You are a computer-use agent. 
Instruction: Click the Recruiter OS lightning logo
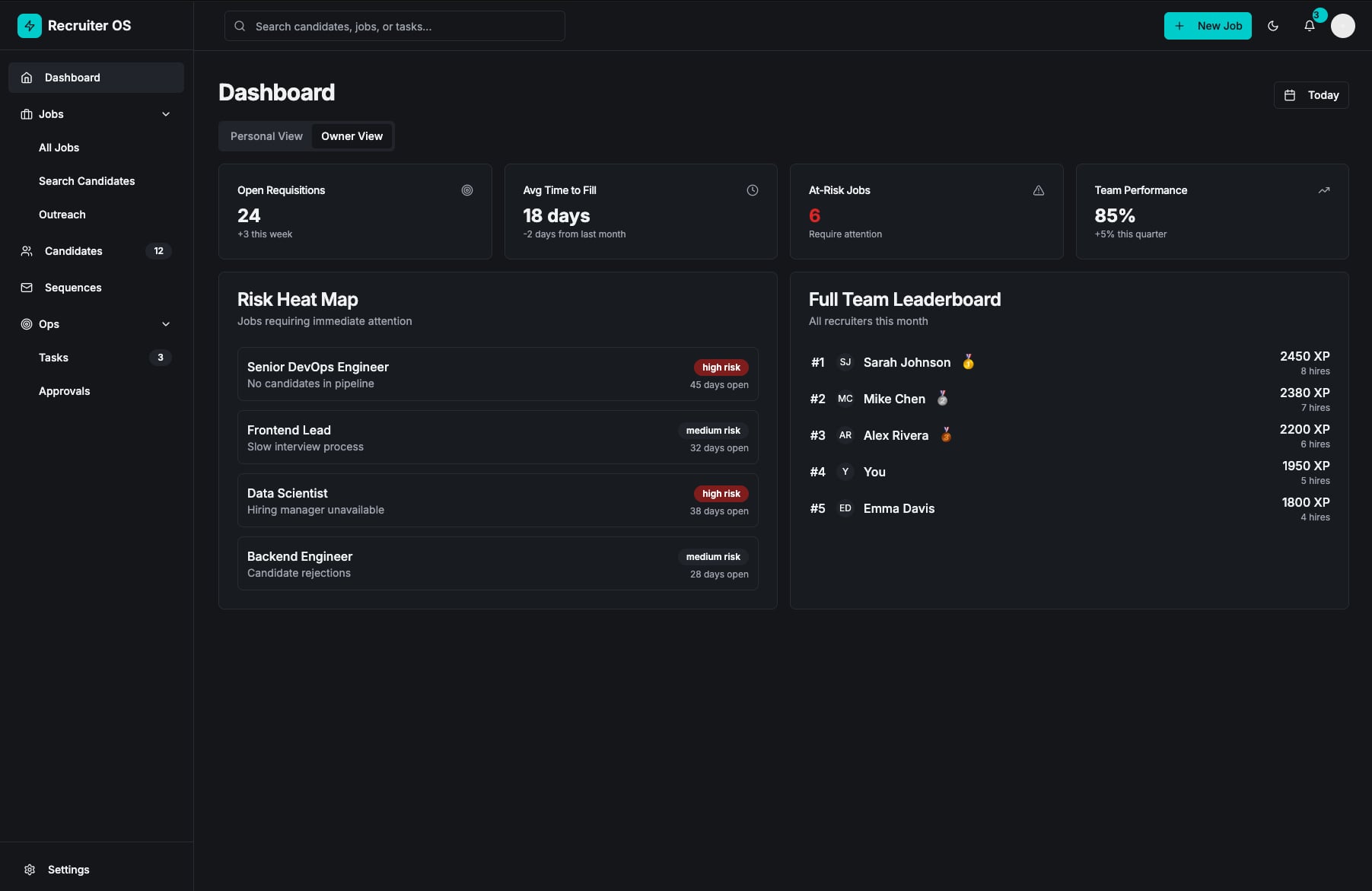click(29, 26)
